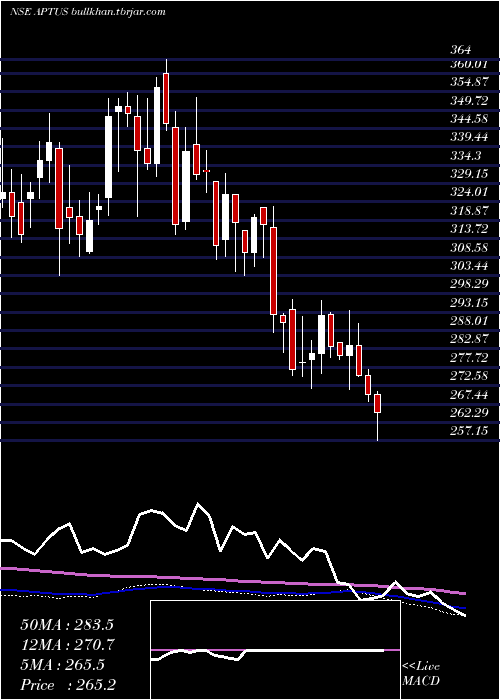
Task: Click the NSE APTUS bullkhan.tbrjar.com title text
Action: pyautogui.click(x=88, y=12)
